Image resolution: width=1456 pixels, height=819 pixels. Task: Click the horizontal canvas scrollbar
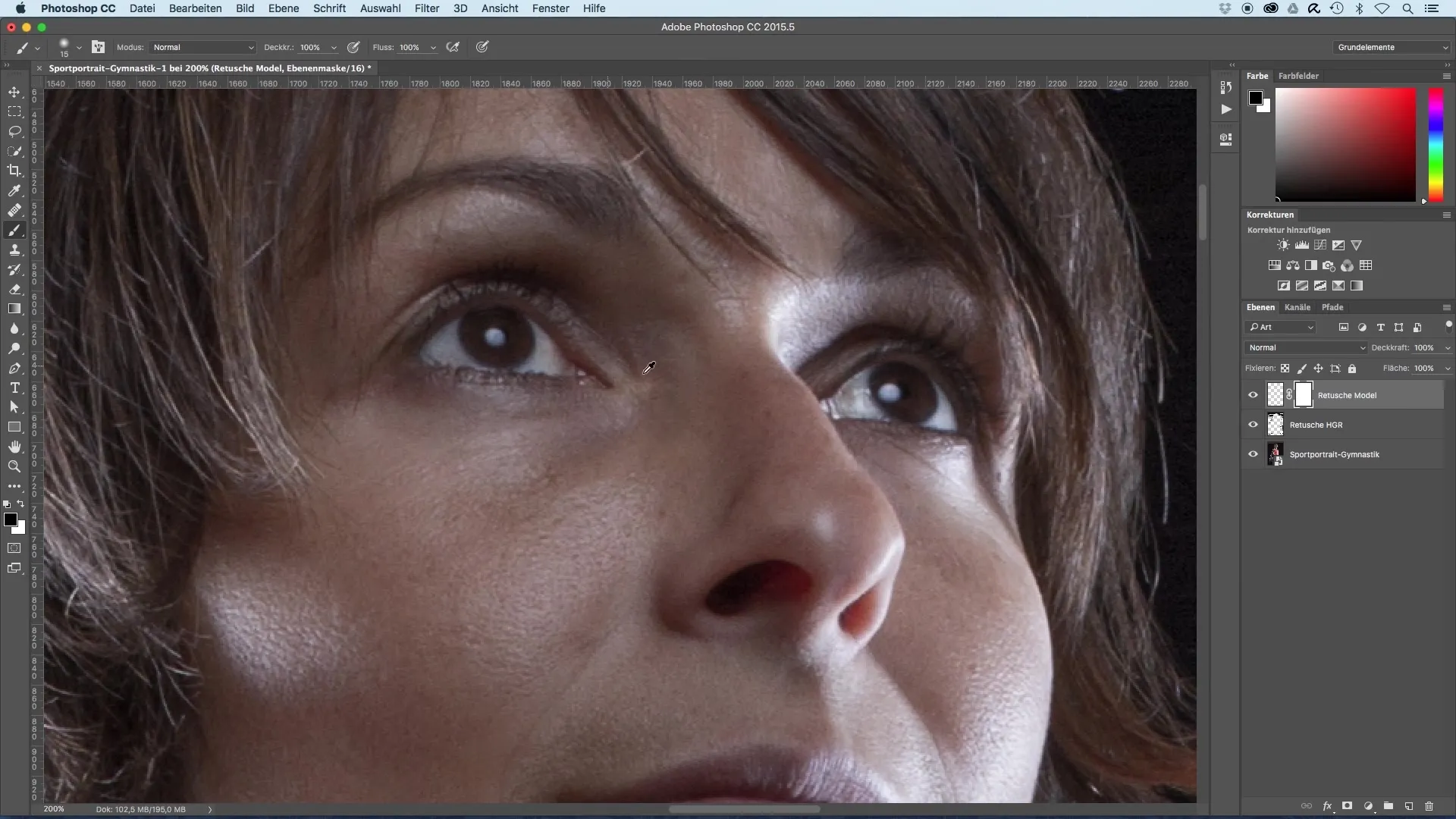(x=744, y=809)
